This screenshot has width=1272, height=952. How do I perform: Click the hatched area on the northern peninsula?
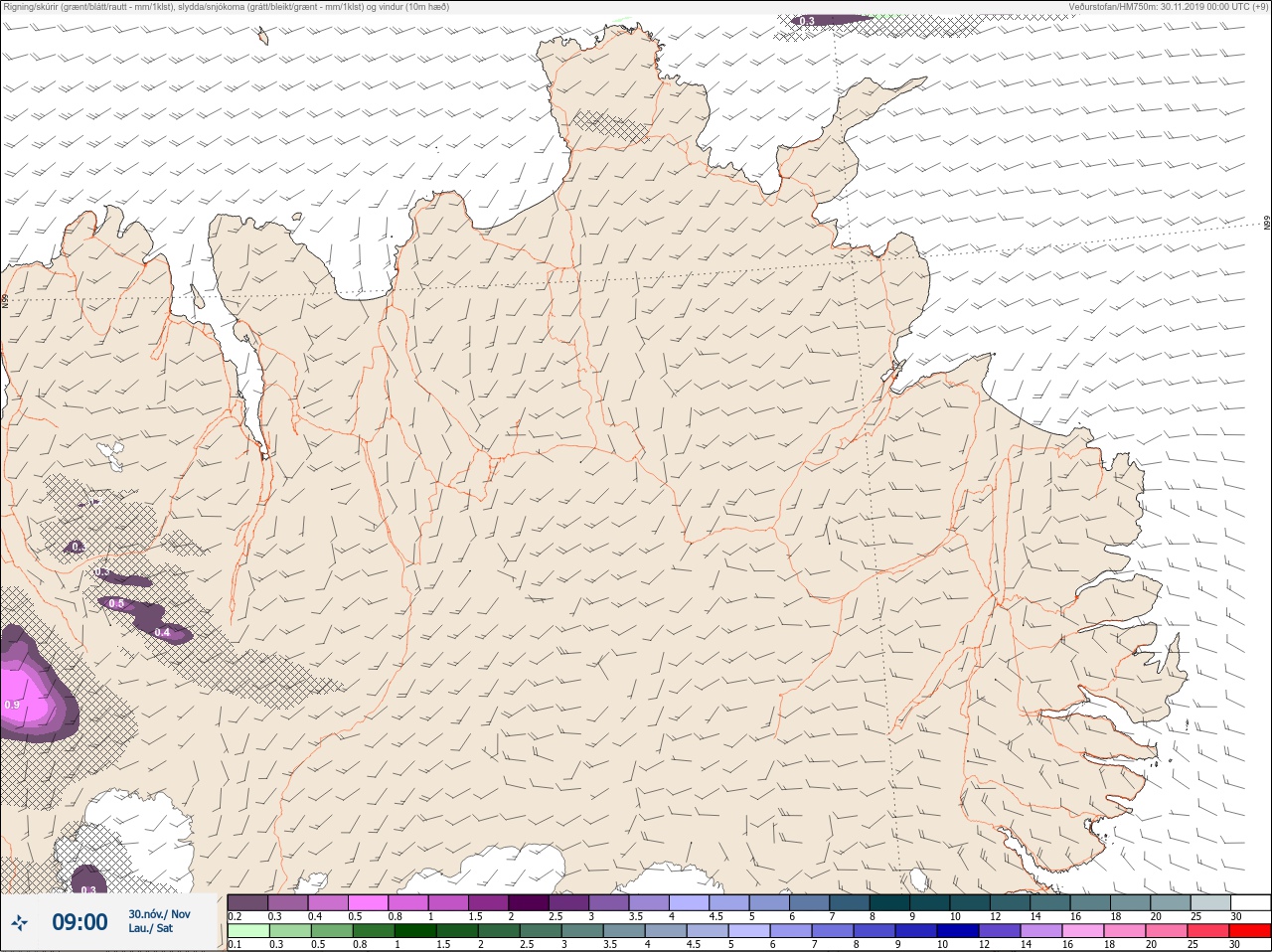[609, 127]
